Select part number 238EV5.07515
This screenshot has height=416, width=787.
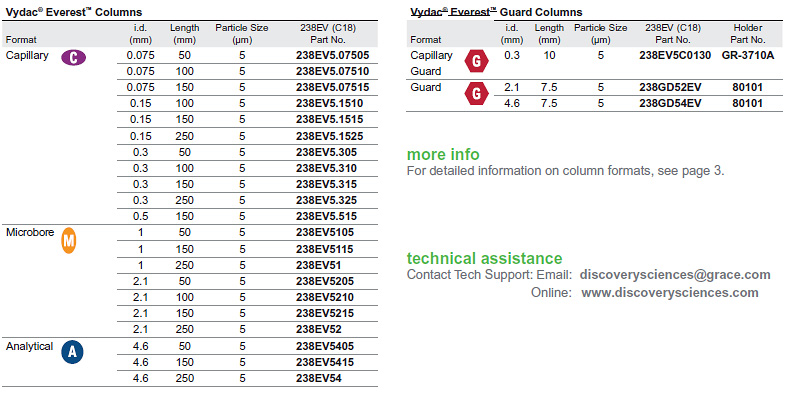[332, 87]
